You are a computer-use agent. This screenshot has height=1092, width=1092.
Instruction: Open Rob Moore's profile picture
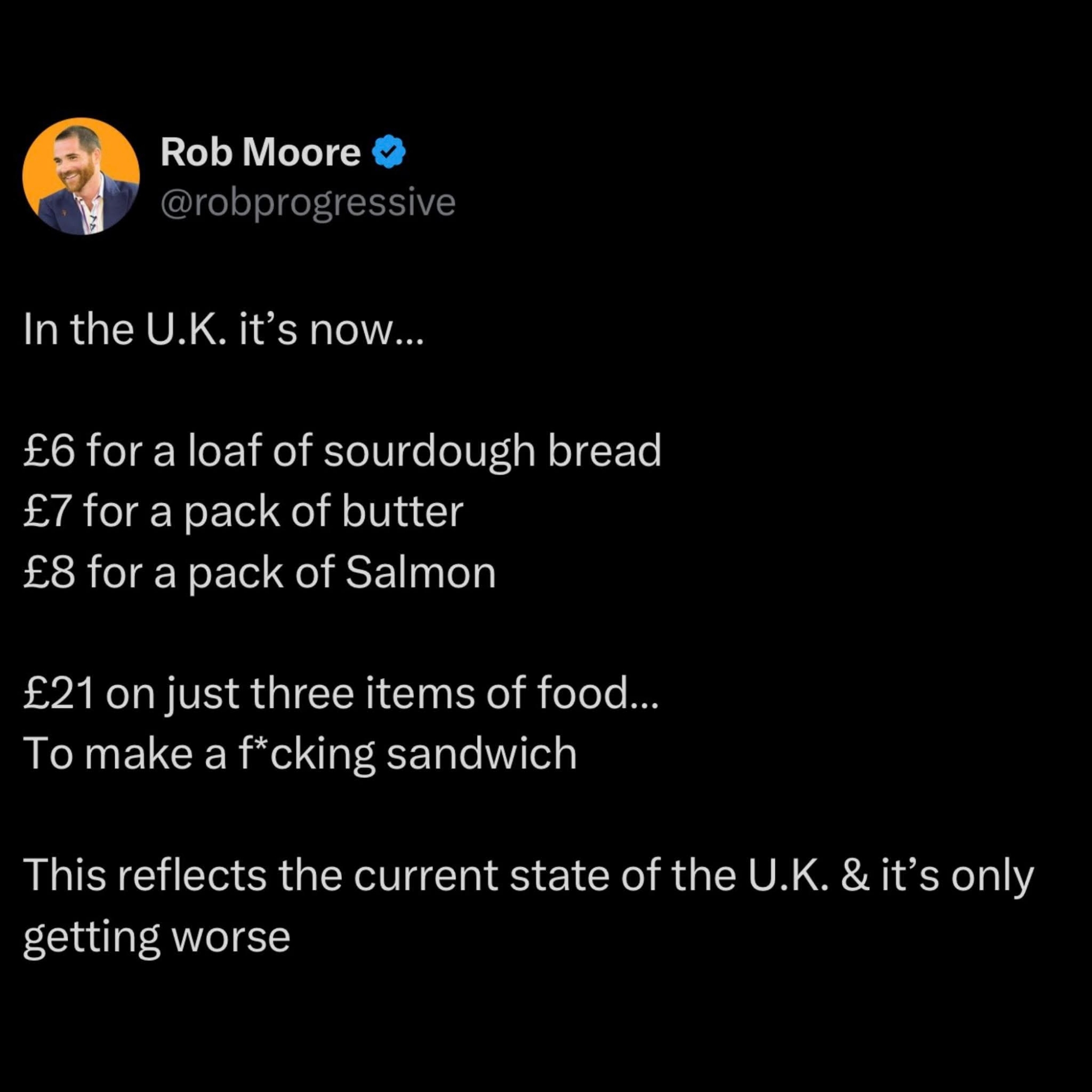(81, 176)
